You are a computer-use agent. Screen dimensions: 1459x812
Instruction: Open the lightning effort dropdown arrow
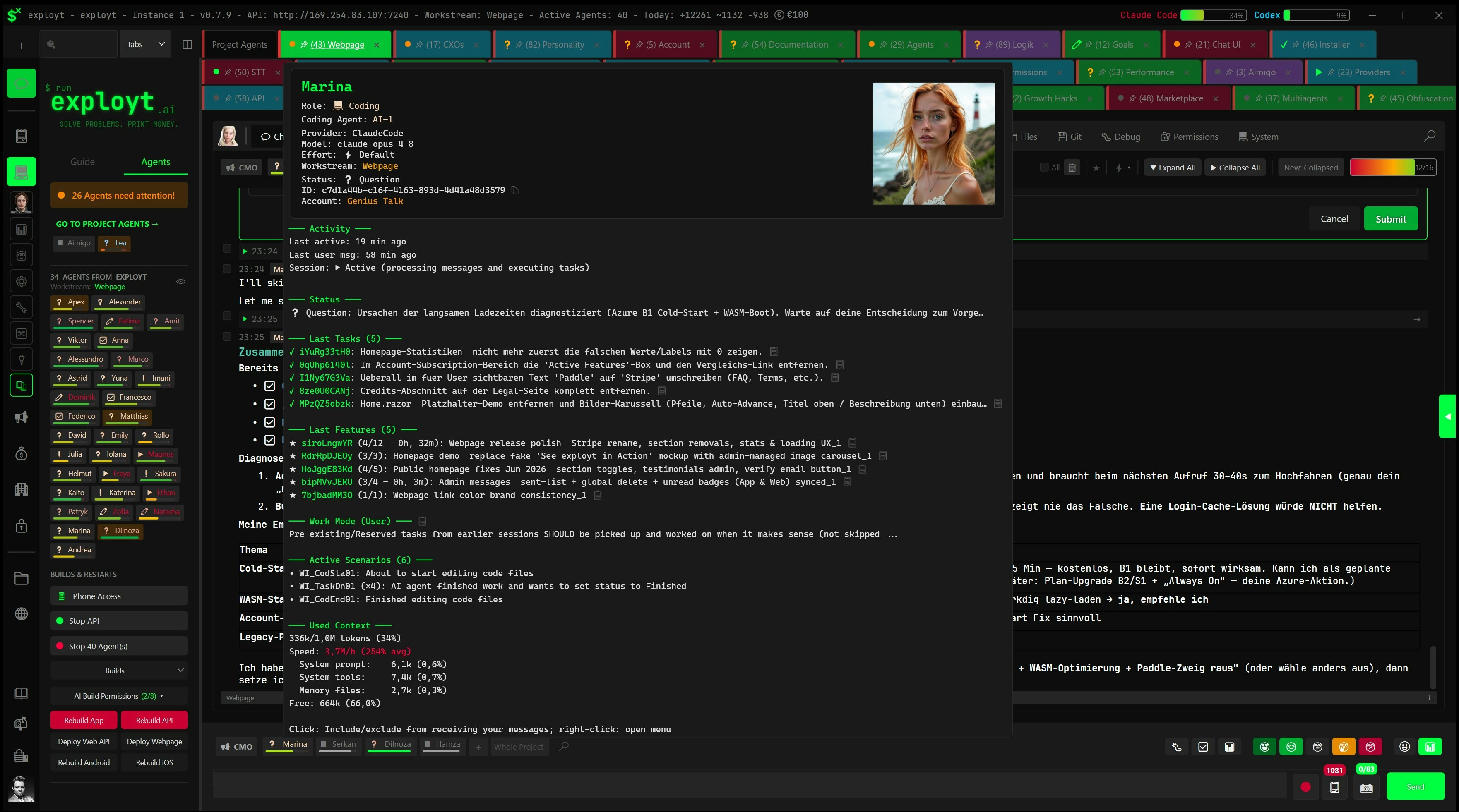[x=1130, y=168]
